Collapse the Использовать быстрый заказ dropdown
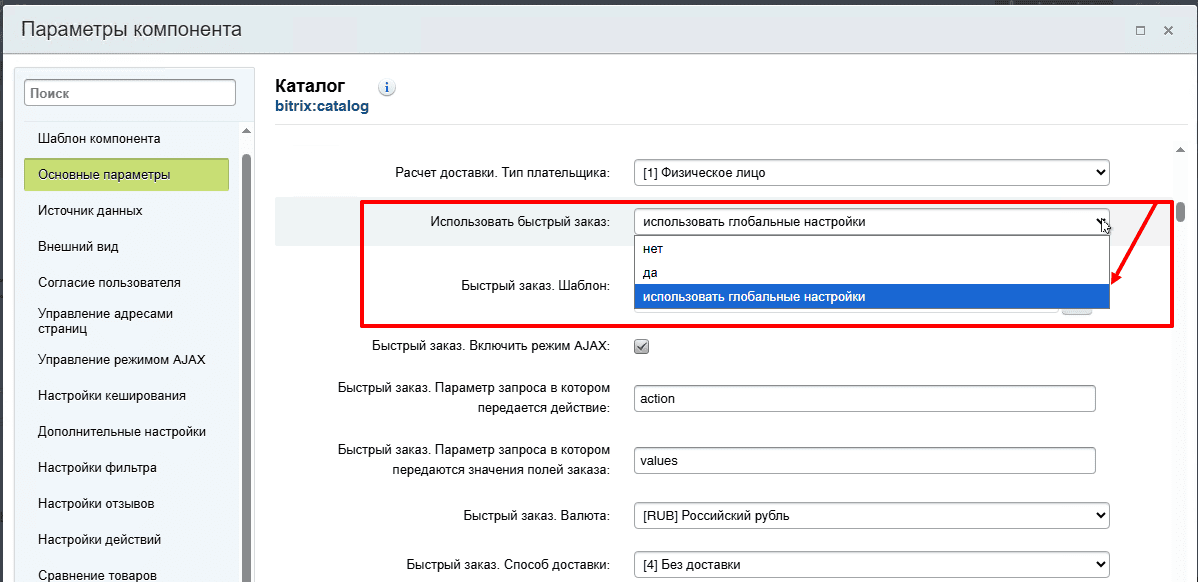This screenshot has width=1198, height=582. (x=871, y=222)
